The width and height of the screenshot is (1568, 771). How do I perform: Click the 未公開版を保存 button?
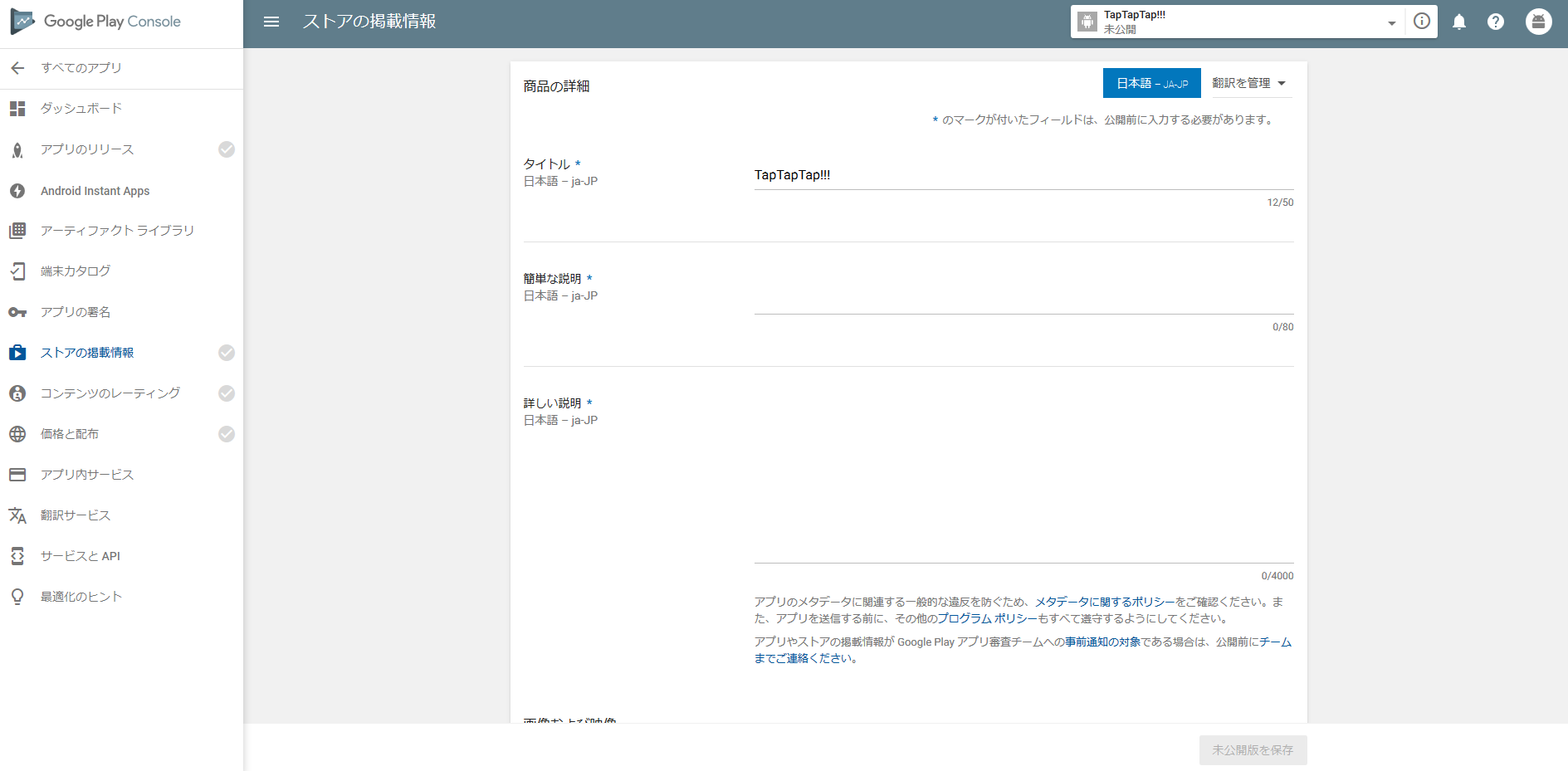[1253, 750]
